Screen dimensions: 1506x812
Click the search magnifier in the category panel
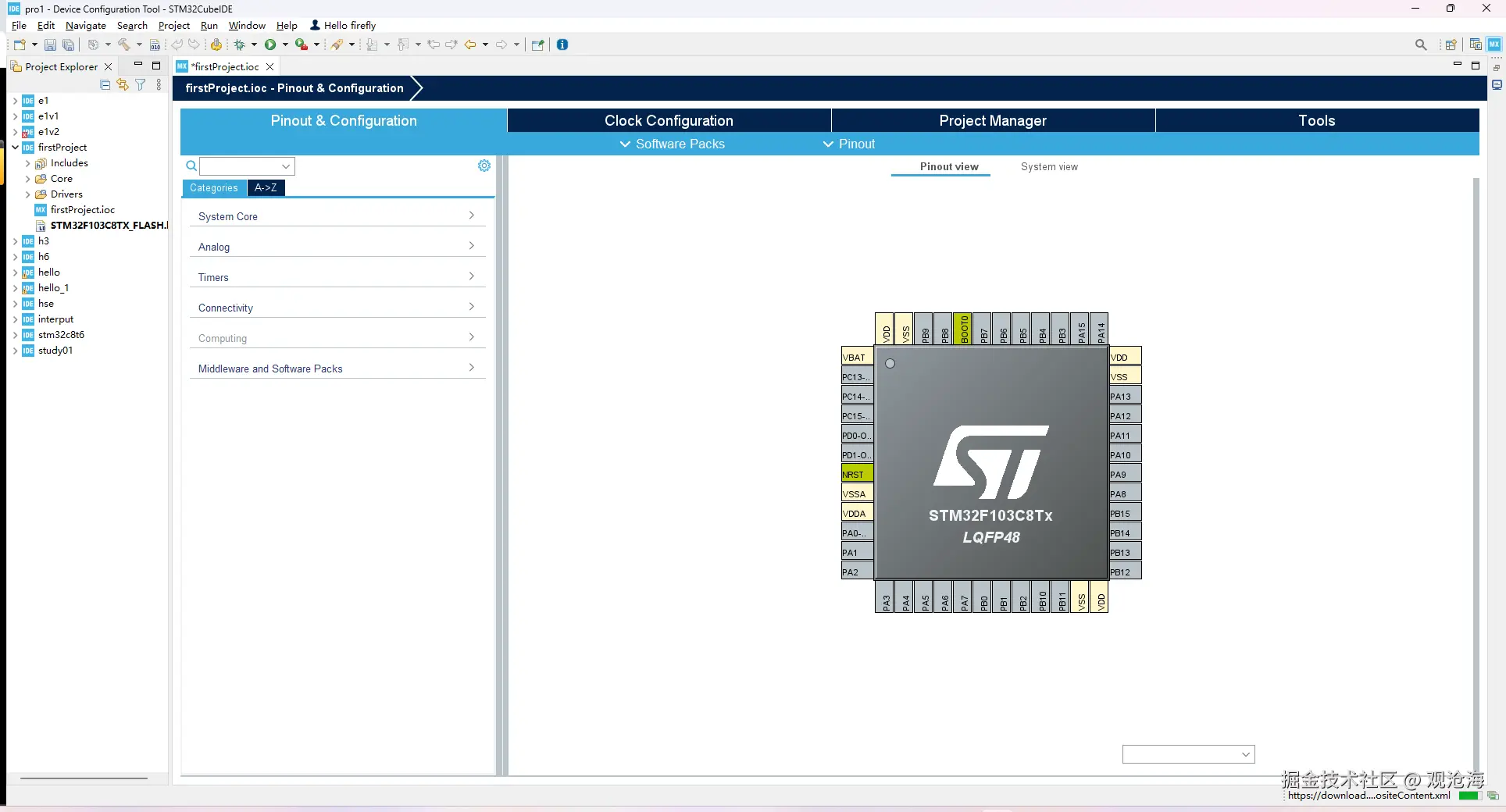coord(191,166)
